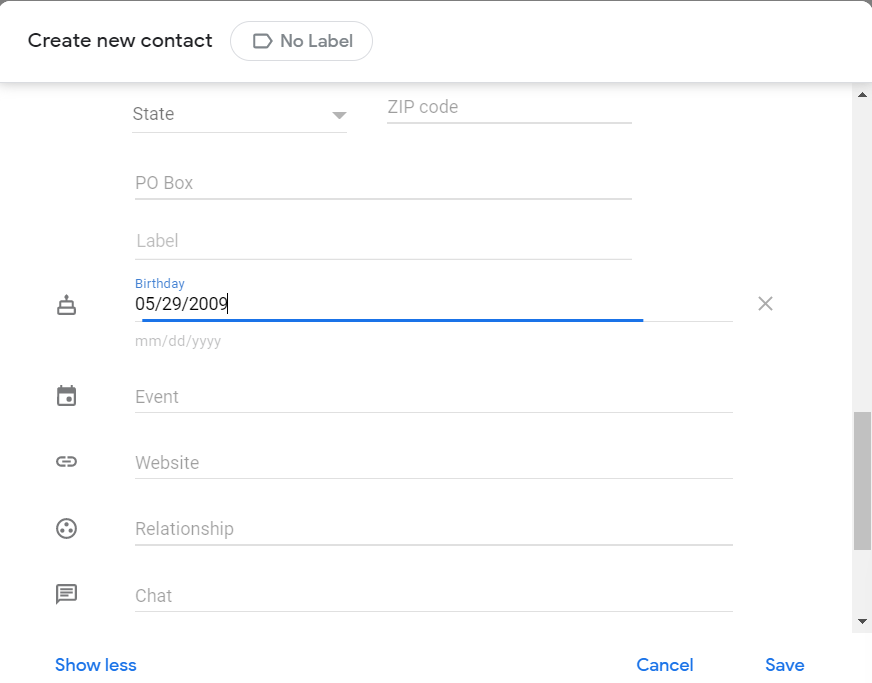Screen dimensions: 872x683
Task: Click the Website link icon
Action: [66, 462]
